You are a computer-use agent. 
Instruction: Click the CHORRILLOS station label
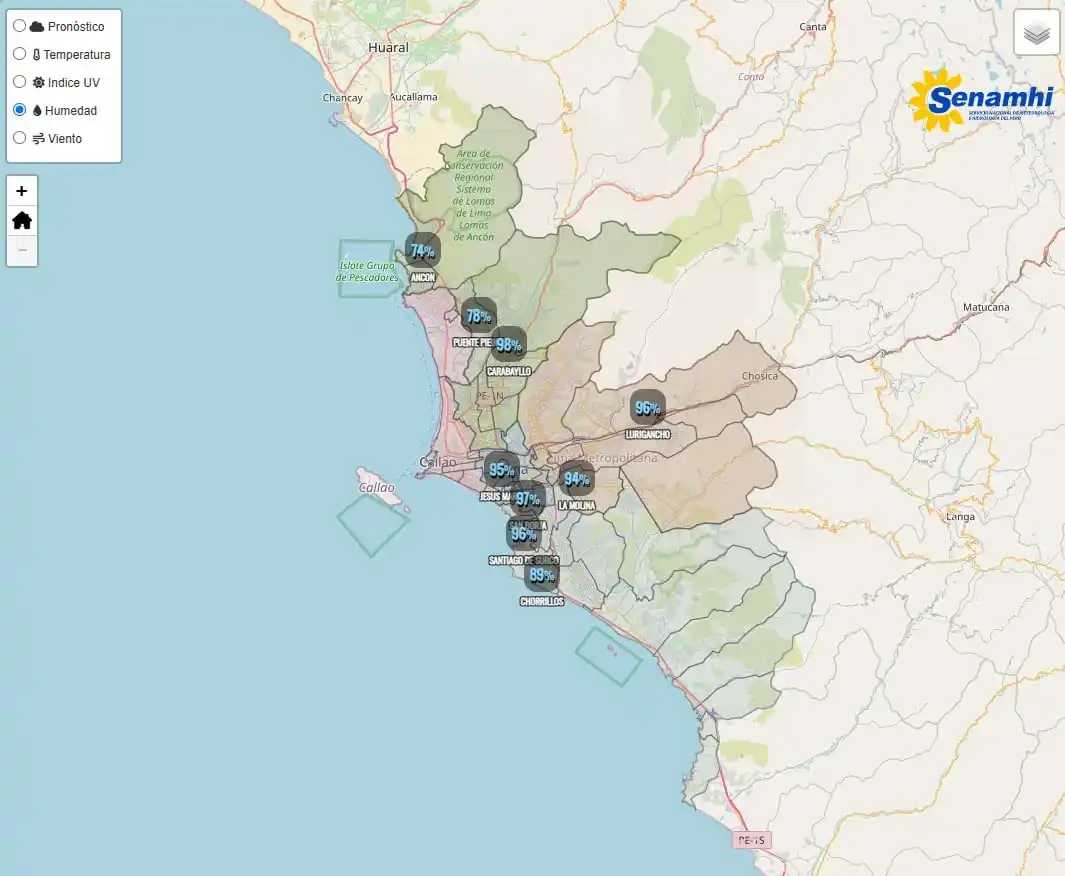pyautogui.click(x=542, y=601)
